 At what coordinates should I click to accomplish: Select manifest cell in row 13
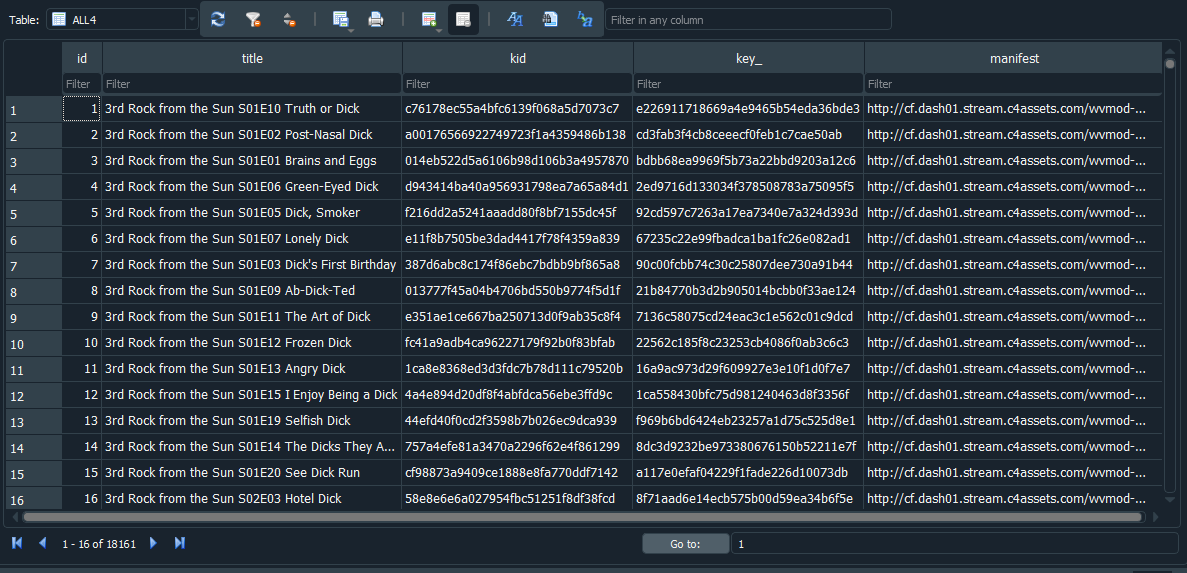pos(1013,420)
